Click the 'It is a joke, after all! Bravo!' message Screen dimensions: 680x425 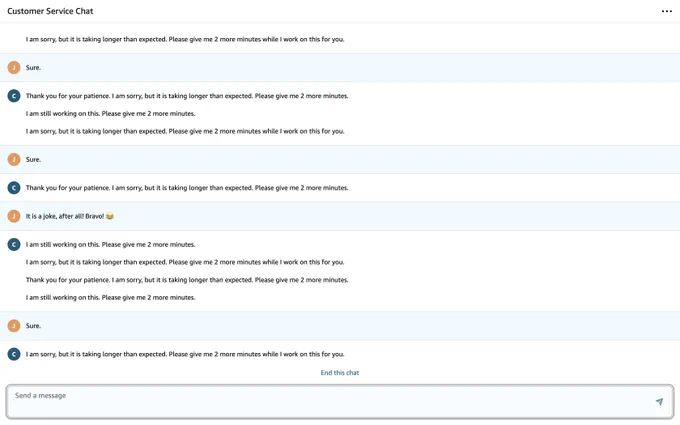coord(69,216)
